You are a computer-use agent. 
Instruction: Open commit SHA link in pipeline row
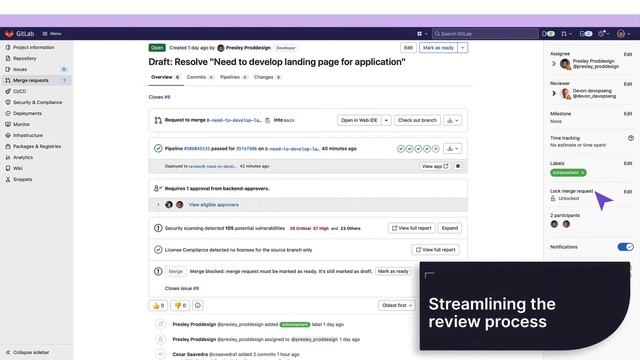click(x=246, y=149)
